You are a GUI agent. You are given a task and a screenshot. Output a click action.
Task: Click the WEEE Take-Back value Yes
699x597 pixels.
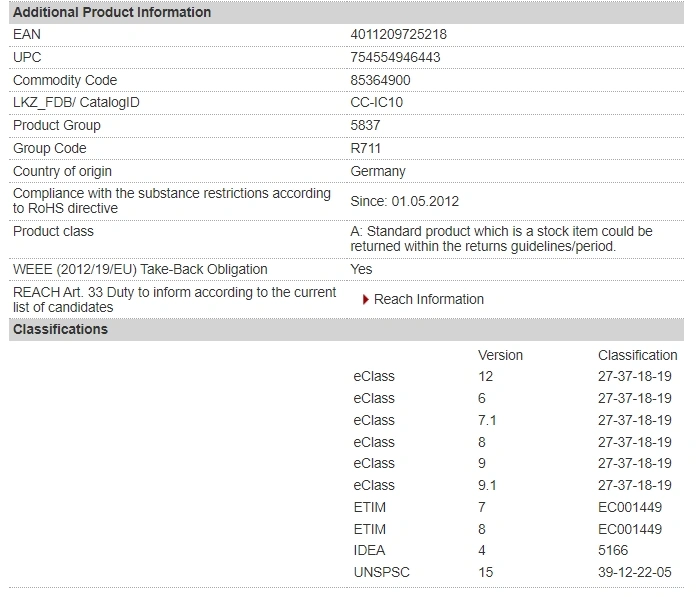coord(361,269)
